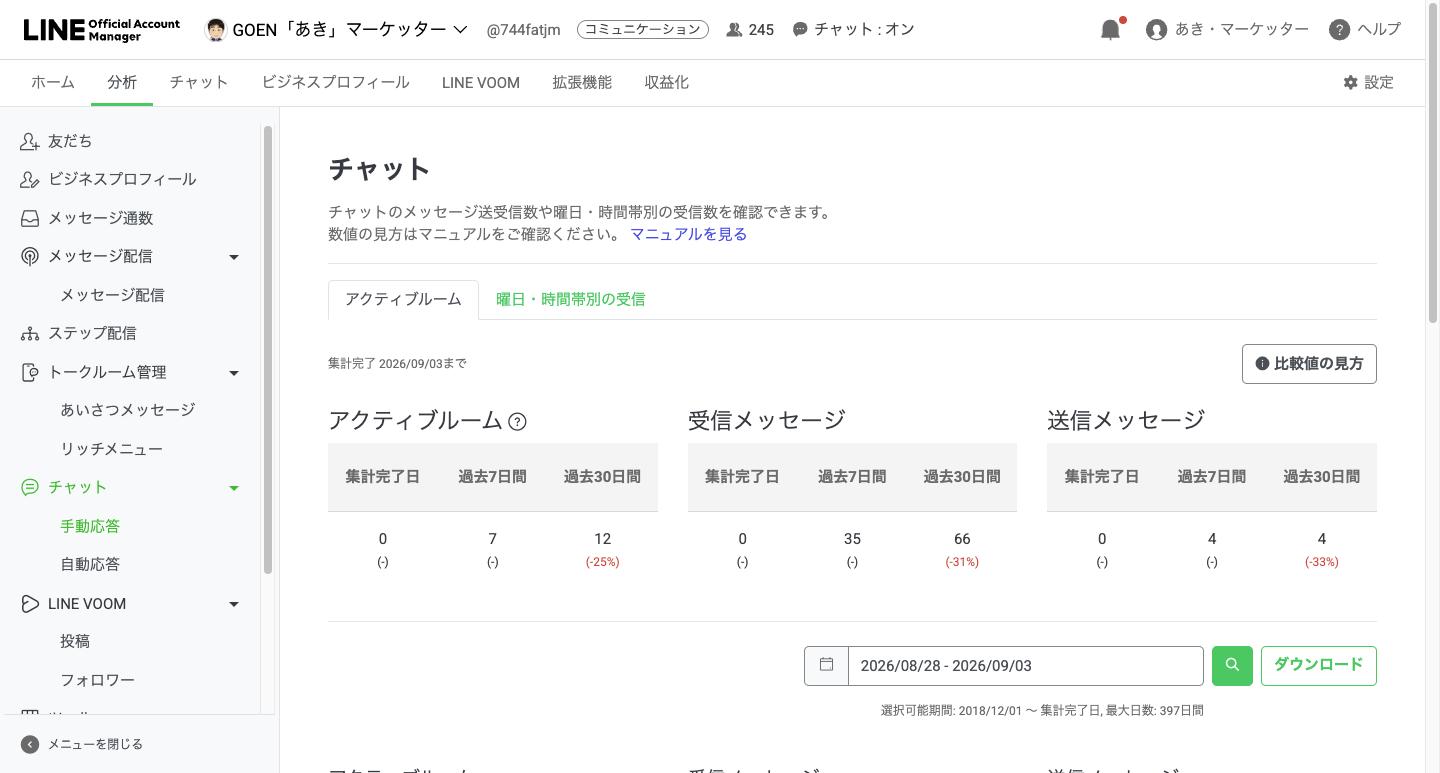Screen dimensions: 1440x773
Task: Click the LINE Official Account Manager logo
Action: tap(102, 30)
